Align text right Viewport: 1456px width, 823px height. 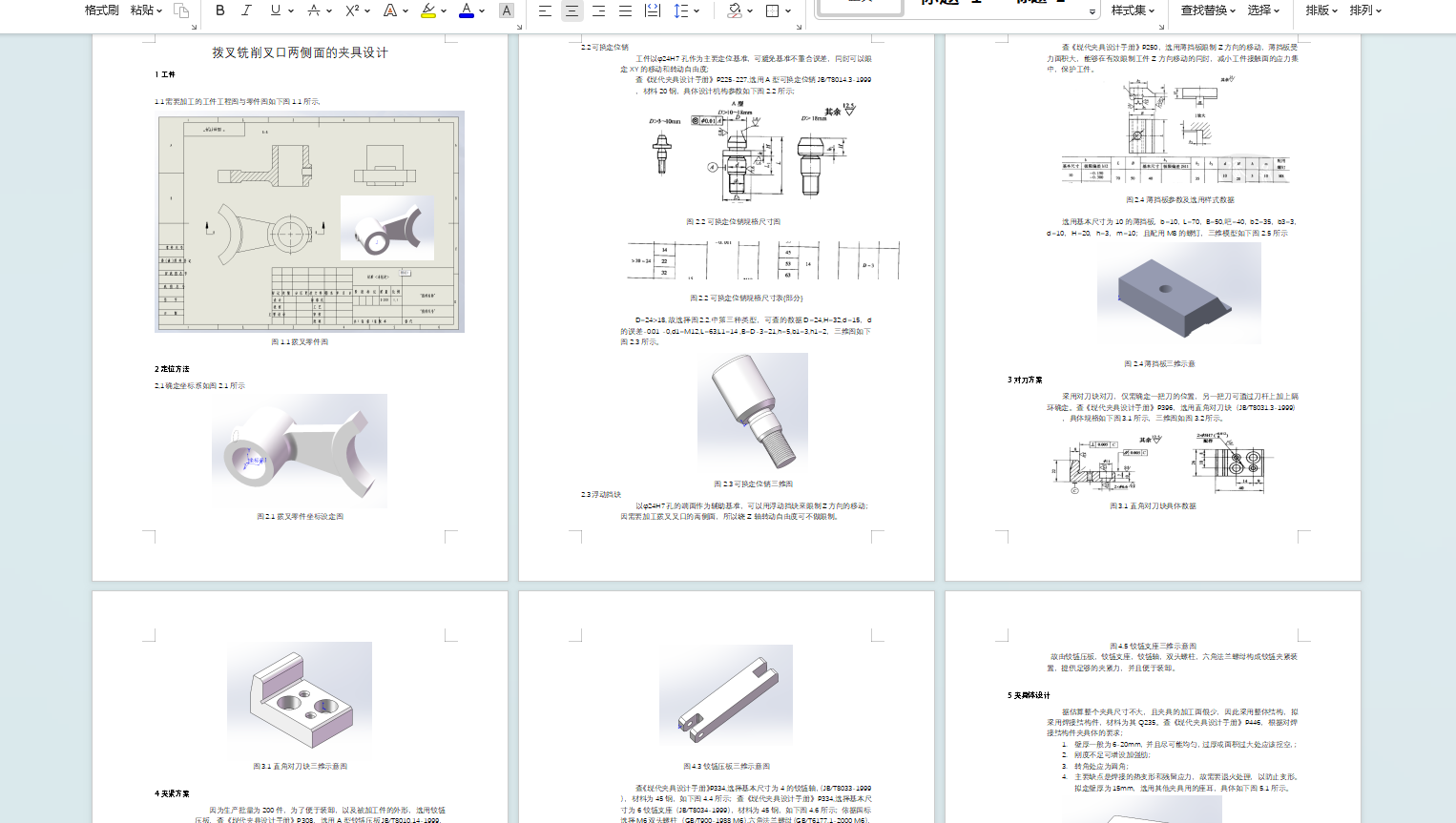[598, 10]
